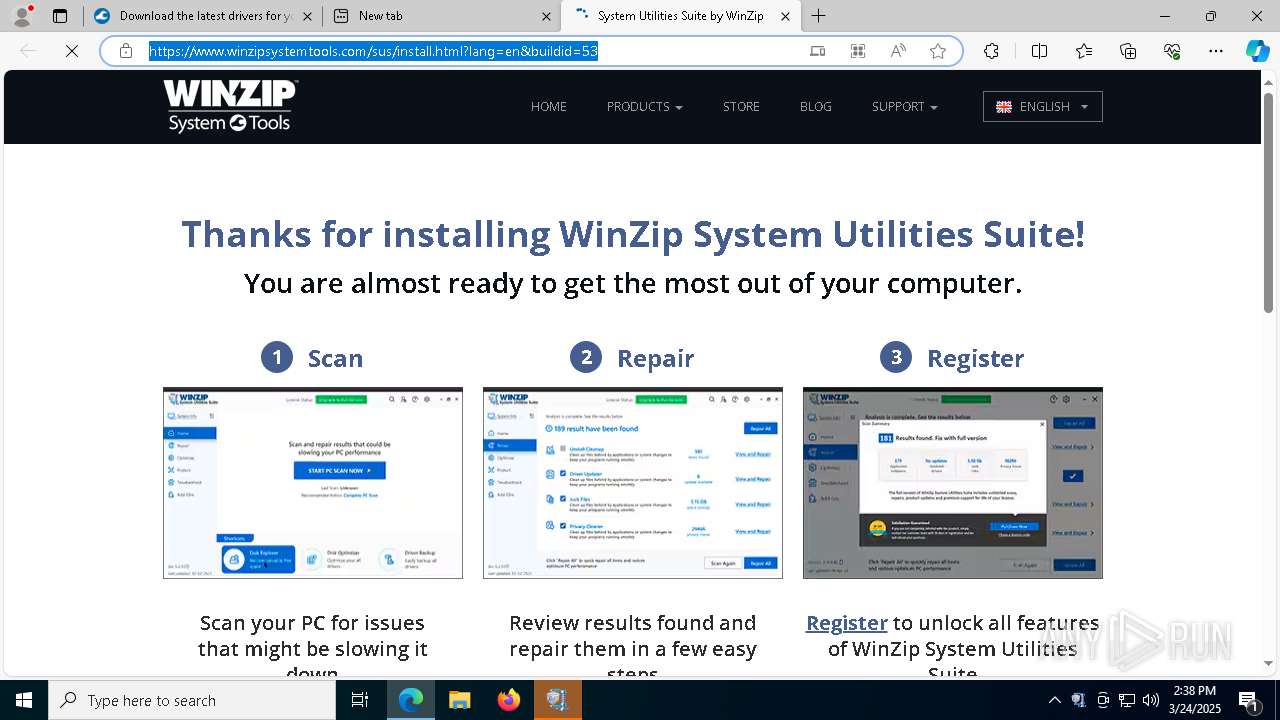Viewport: 1280px width, 720px height.
Task: Click the taskbar search box
Action: [x=192, y=700]
